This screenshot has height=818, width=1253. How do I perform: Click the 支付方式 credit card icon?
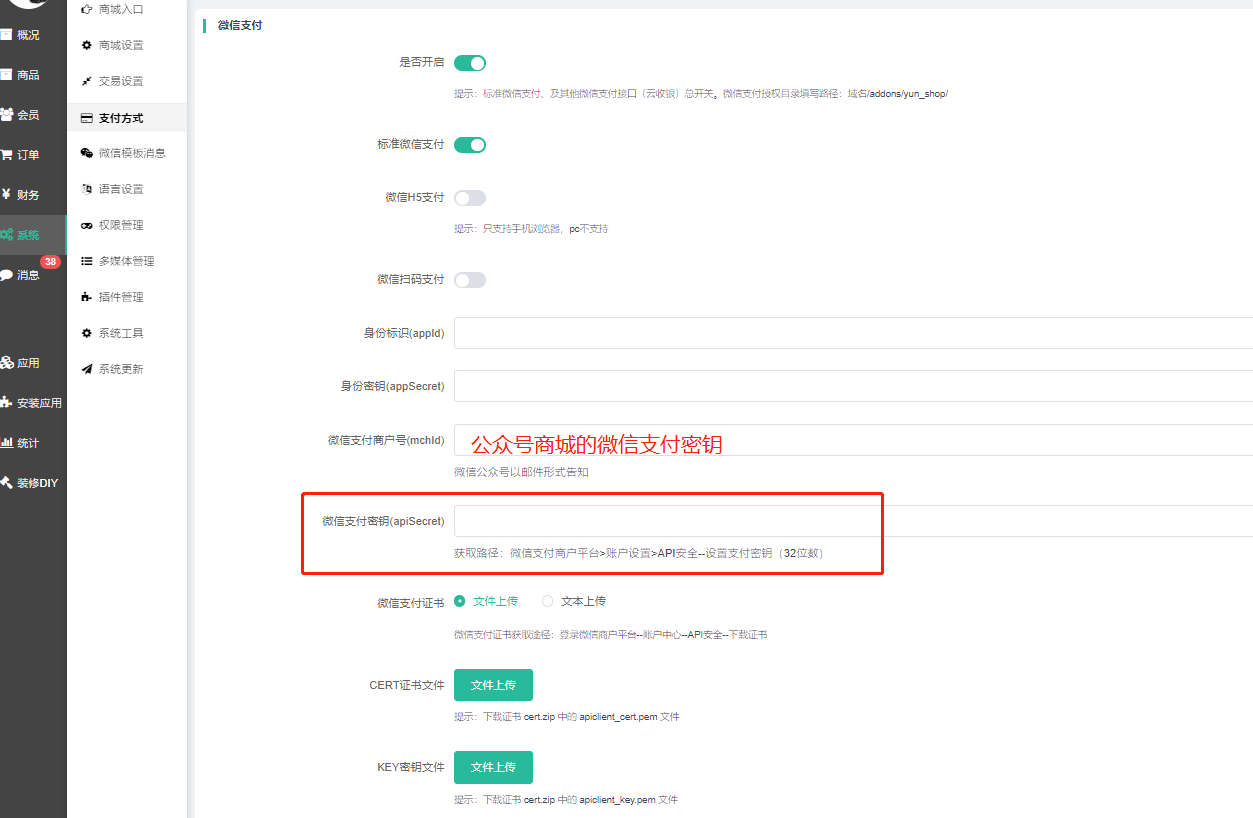point(87,118)
